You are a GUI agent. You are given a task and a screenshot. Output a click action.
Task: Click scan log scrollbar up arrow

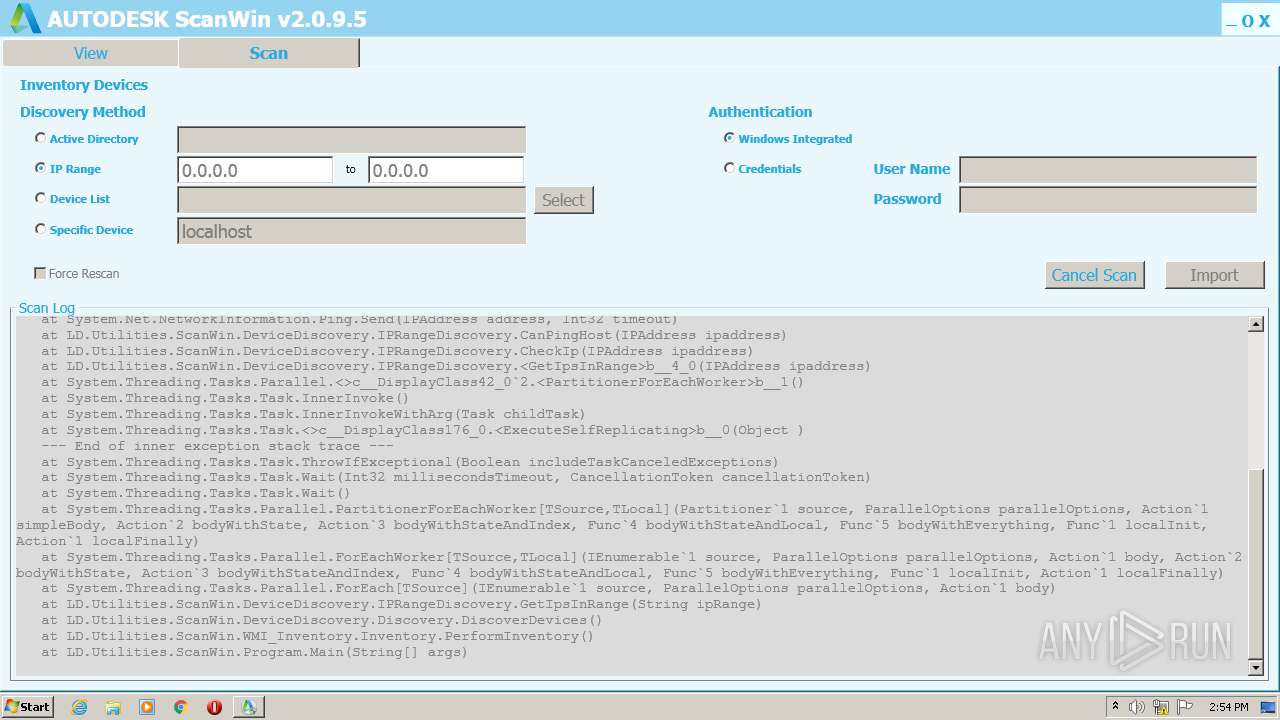point(1256,324)
